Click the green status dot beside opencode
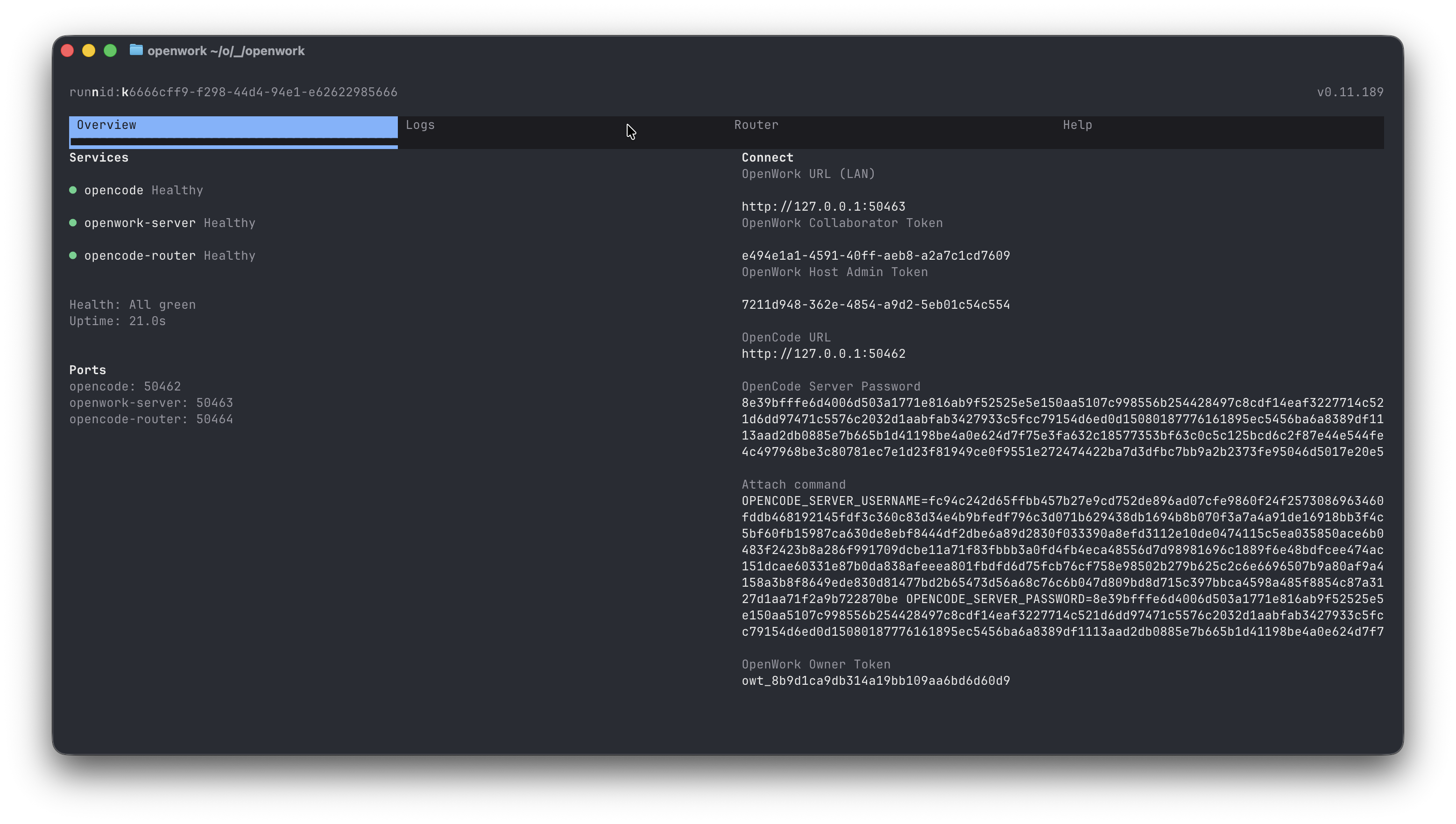The height and width of the screenshot is (824, 1456). pos(73,190)
